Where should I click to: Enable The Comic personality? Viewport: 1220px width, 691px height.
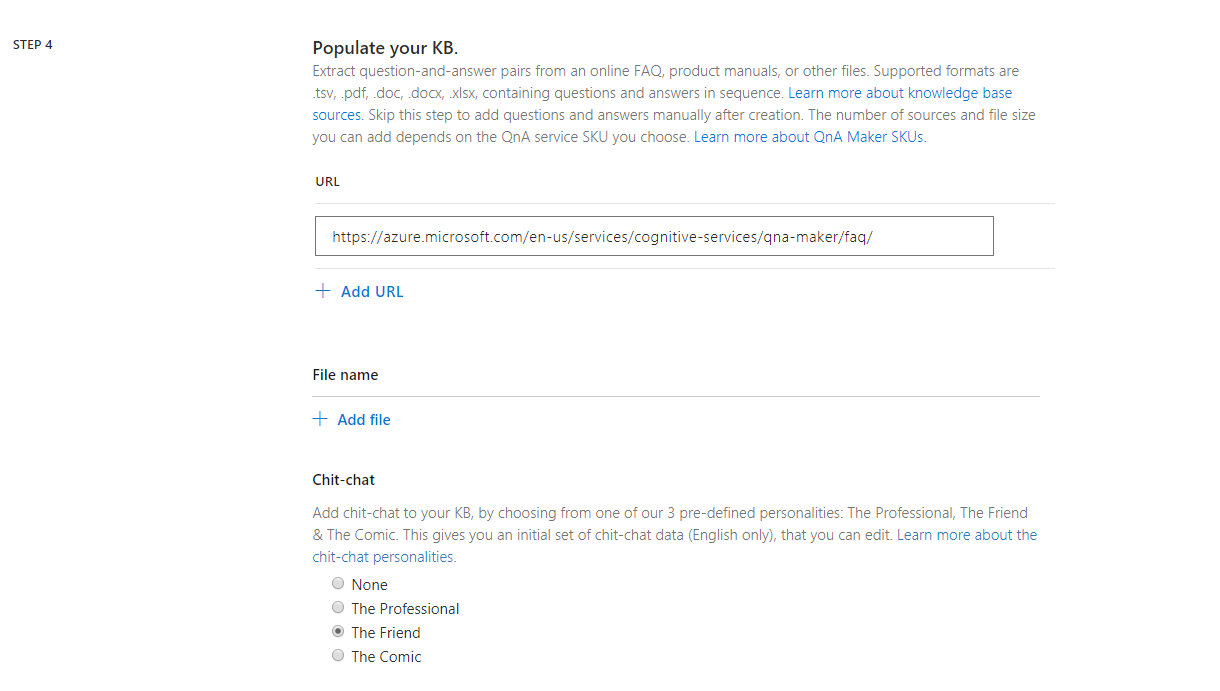click(338, 655)
